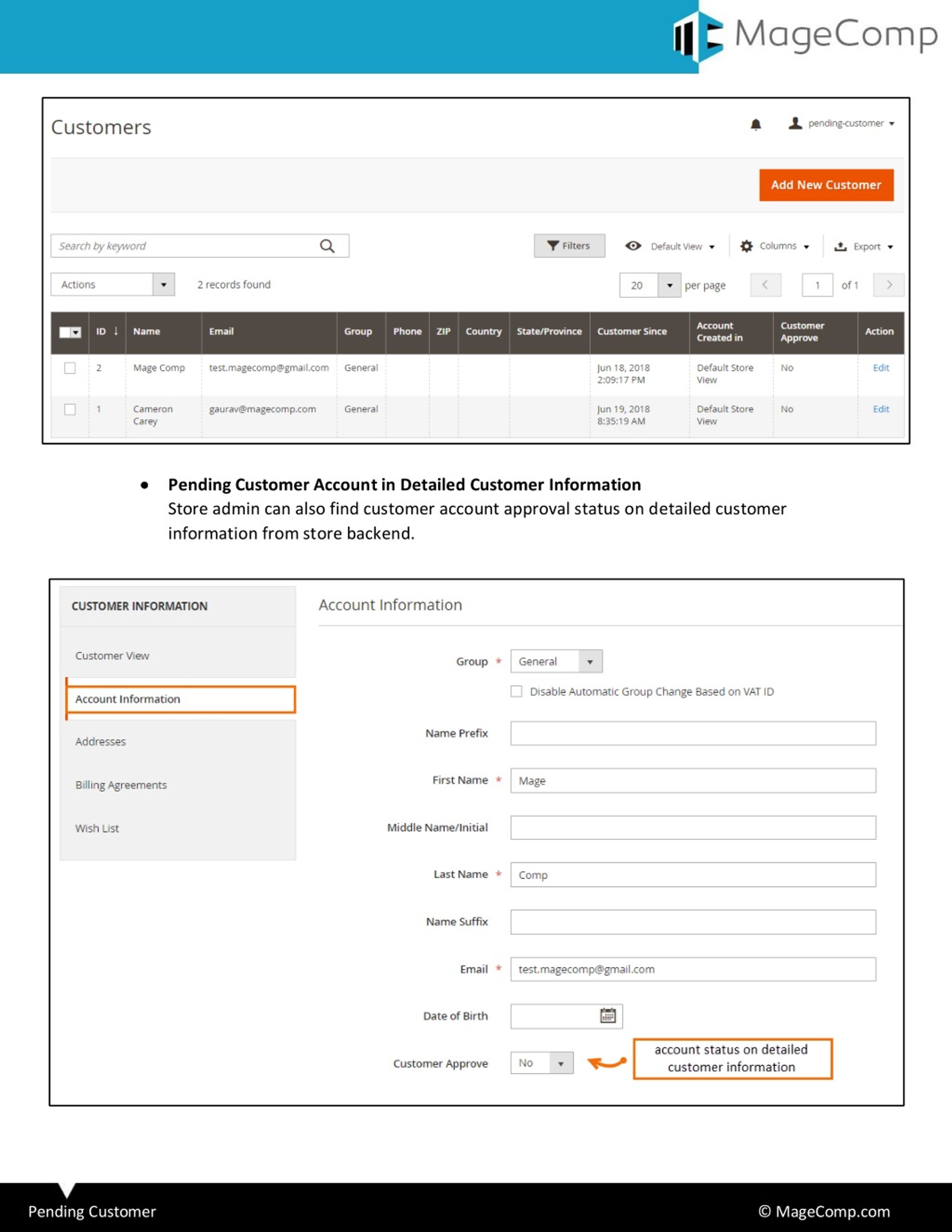Viewport: 952px width, 1232px height.
Task: Go to next page arrow
Action: point(888,285)
